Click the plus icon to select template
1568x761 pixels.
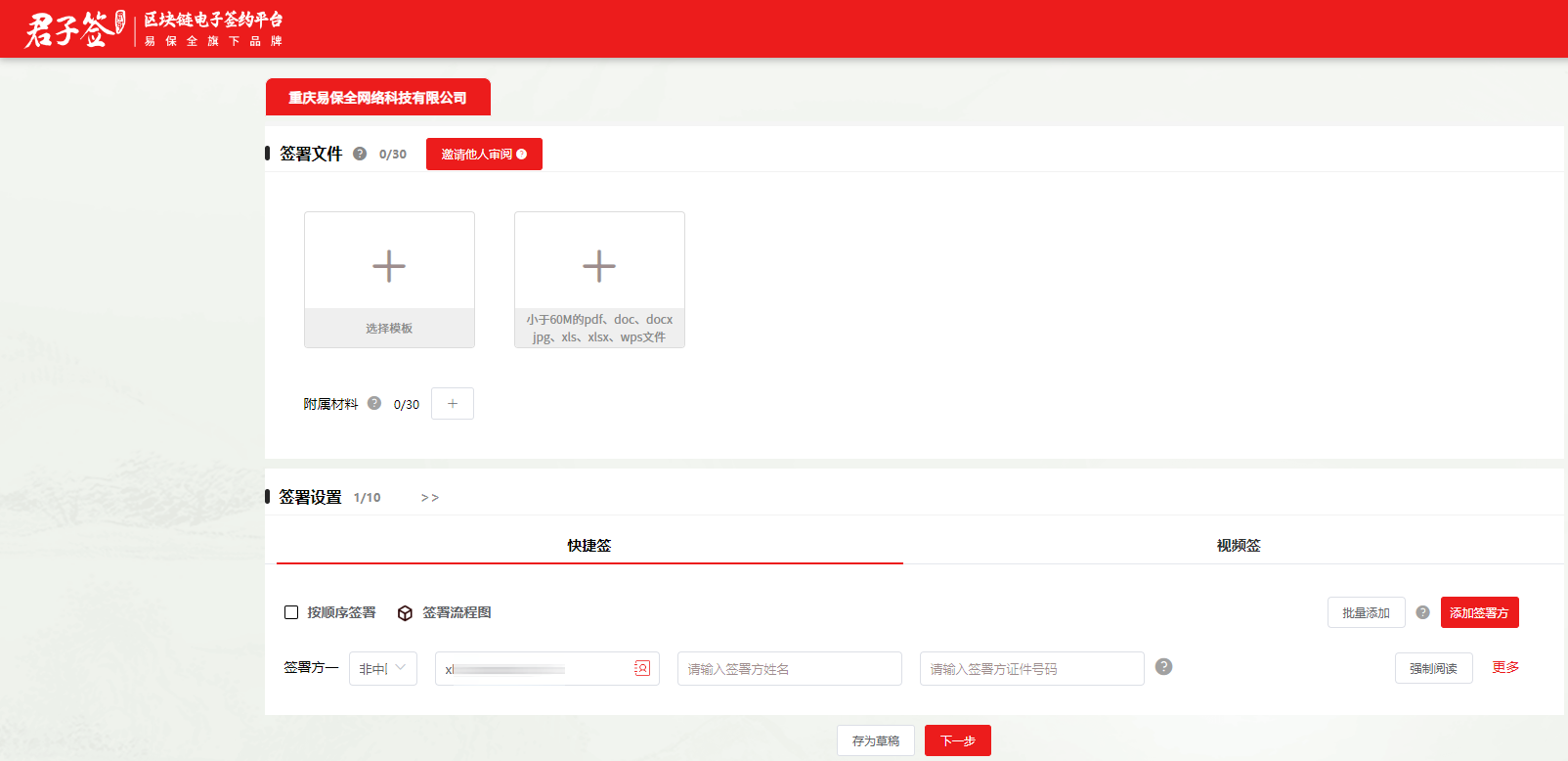(x=389, y=266)
